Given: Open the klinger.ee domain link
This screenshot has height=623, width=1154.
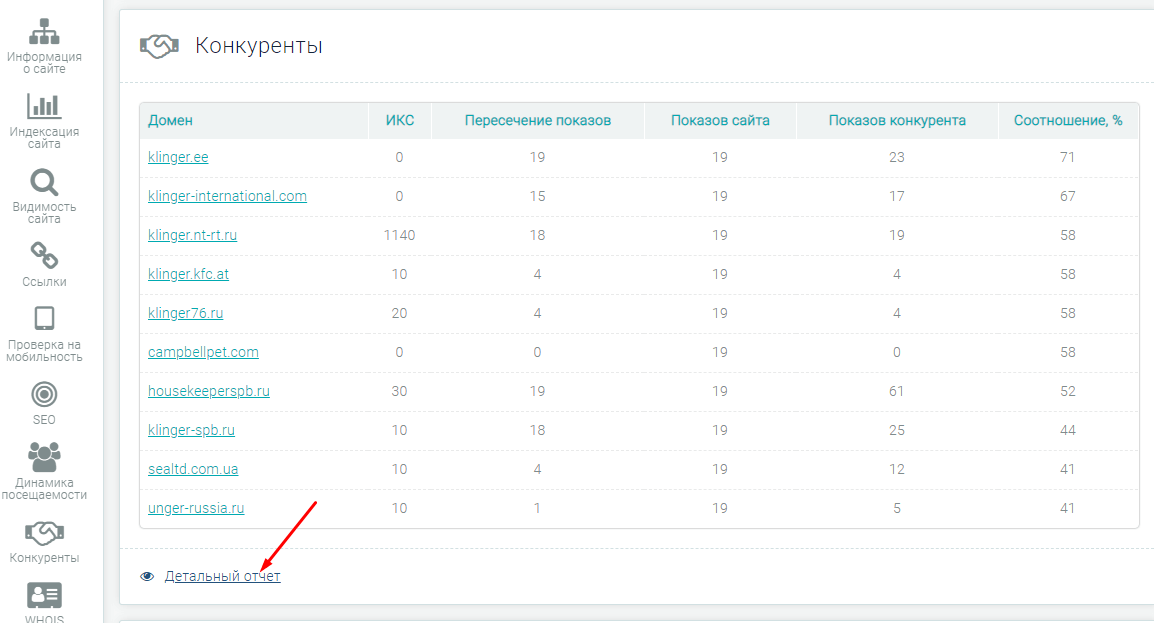Looking at the screenshot, I should pyautogui.click(x=178, y=157).
